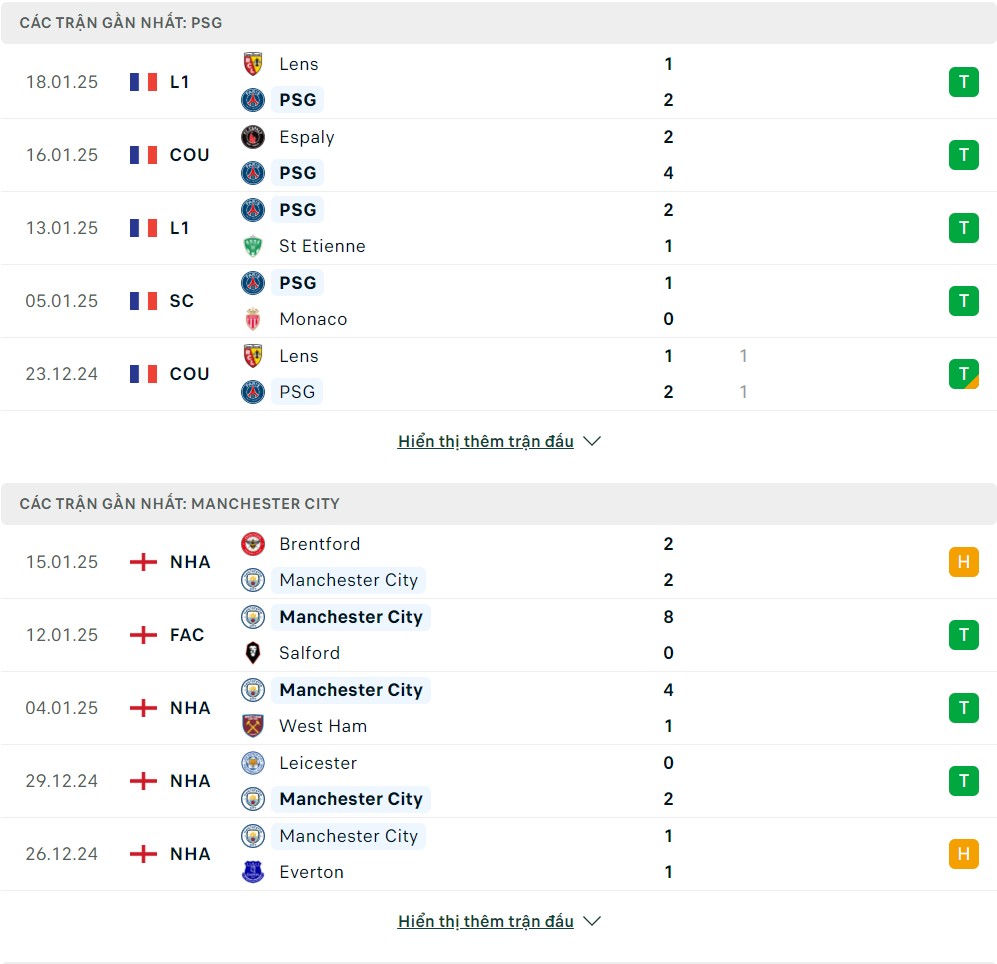This screenshot has width=997, height=964.
Task: Click green T badge for Salford match
Action: (963, 635)
